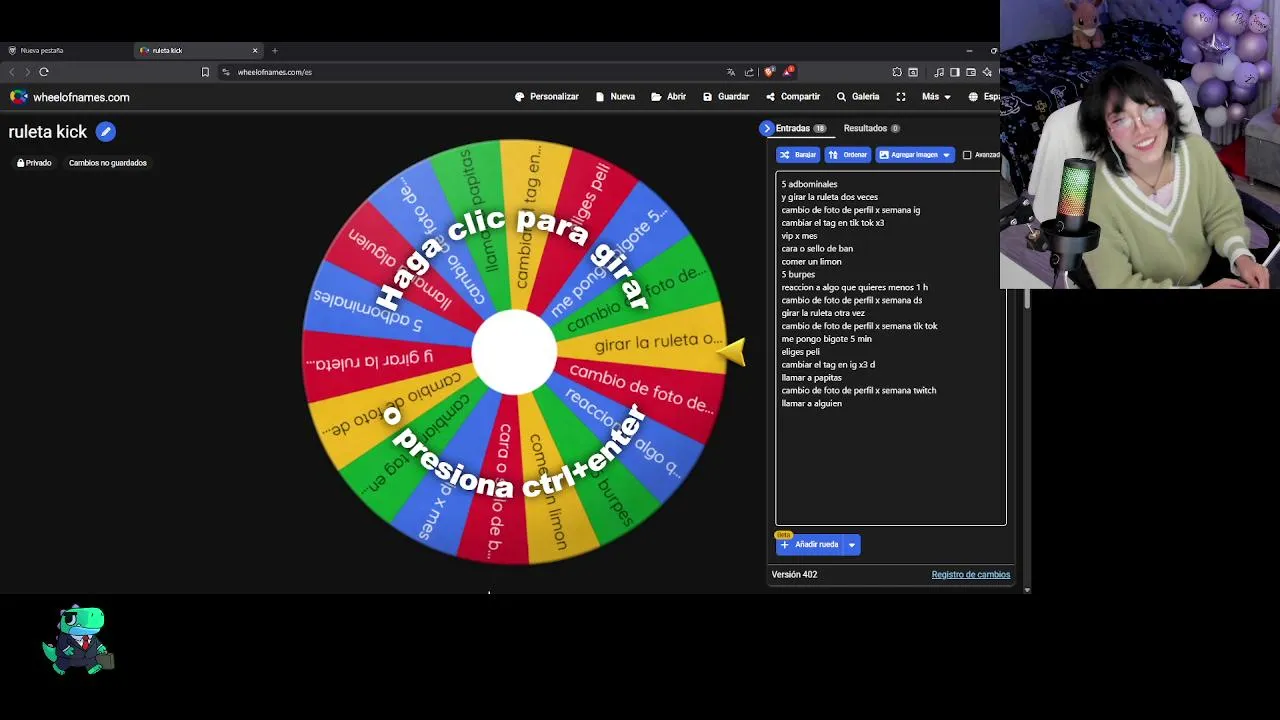
Task: Go forward in browser navigation
Action: click(27, 72)
